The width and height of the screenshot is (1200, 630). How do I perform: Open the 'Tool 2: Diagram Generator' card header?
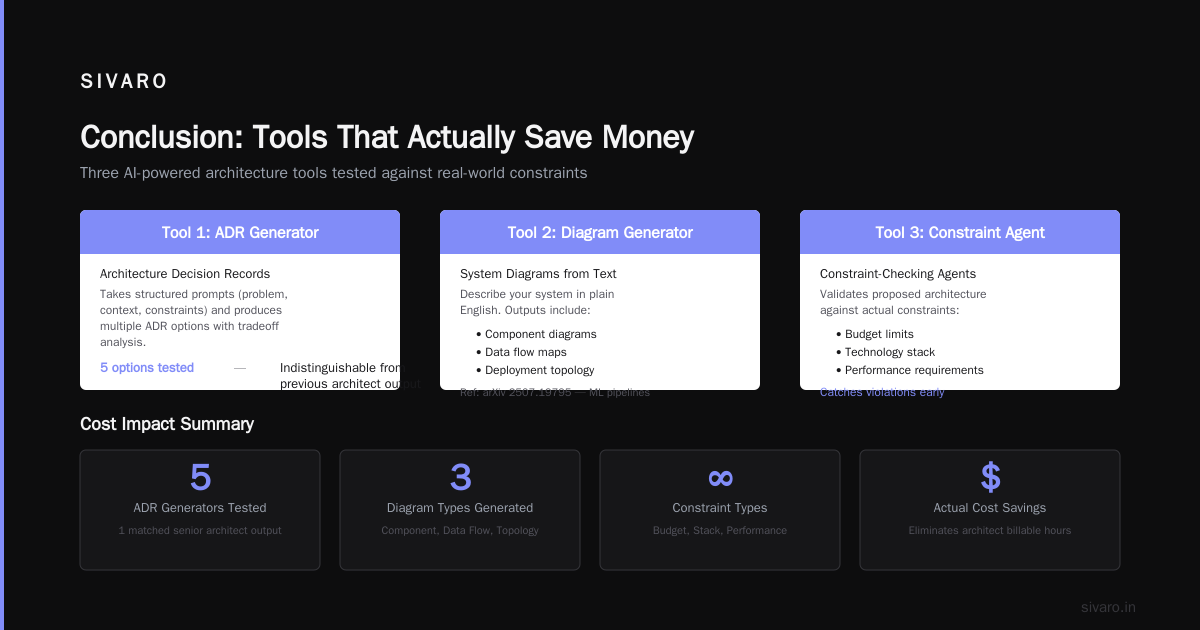[600, 232]
